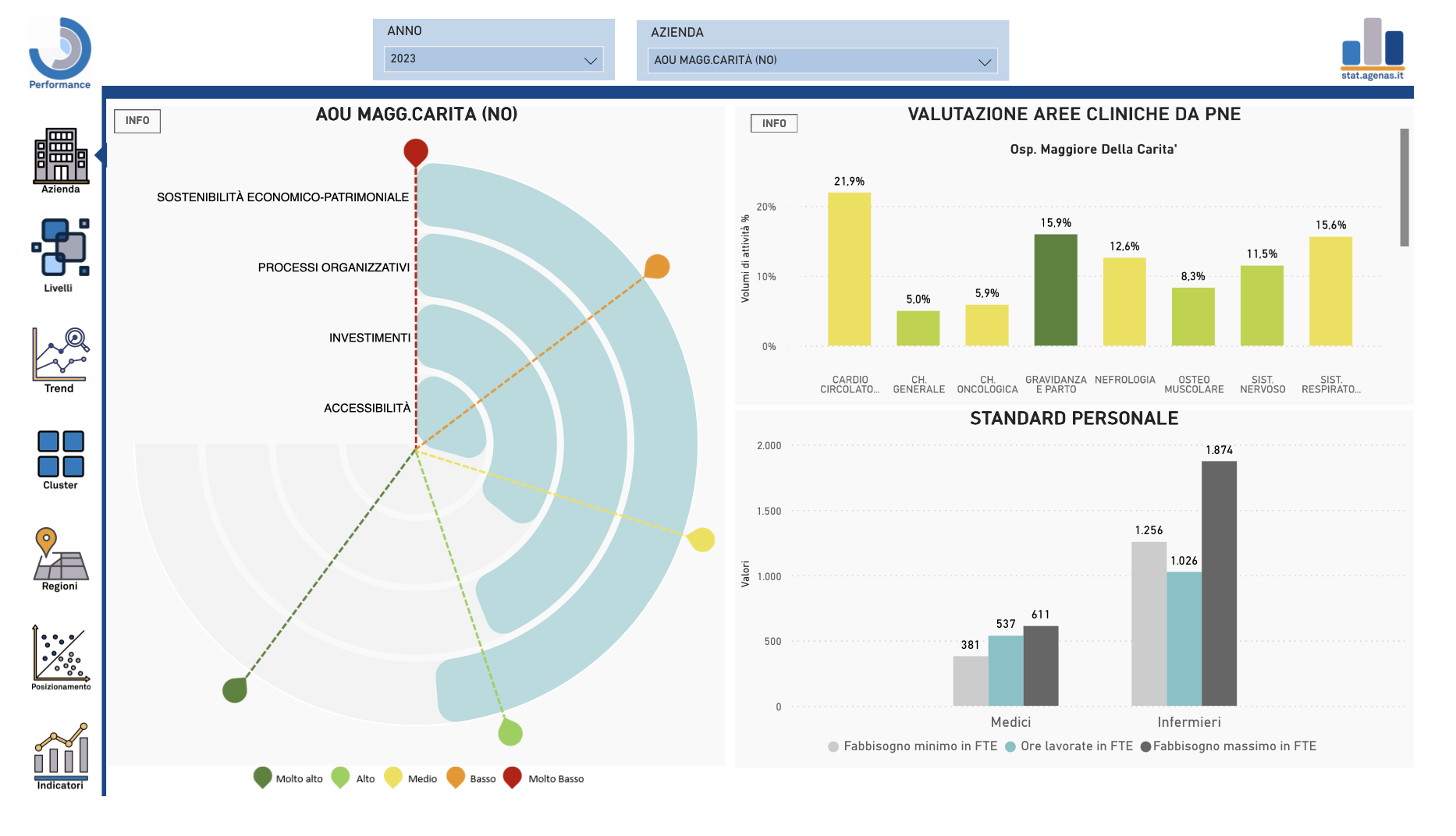Click the stat.agenas.it logo

[x=1373, y=48]
